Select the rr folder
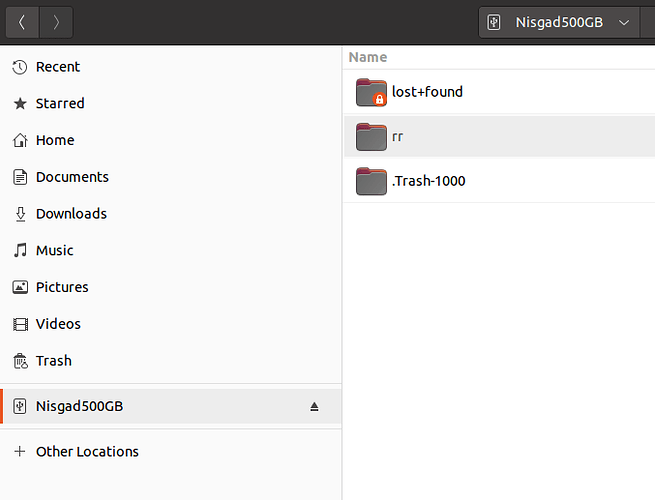This screenshot has width=655, height=500. 499,137
